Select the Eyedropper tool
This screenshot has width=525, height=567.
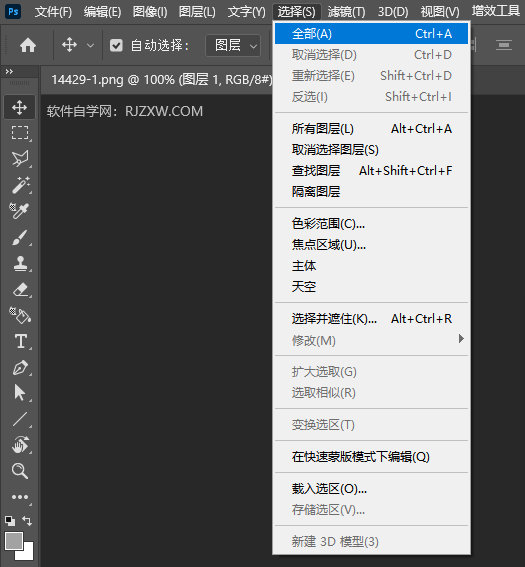(x=19, y=211)
